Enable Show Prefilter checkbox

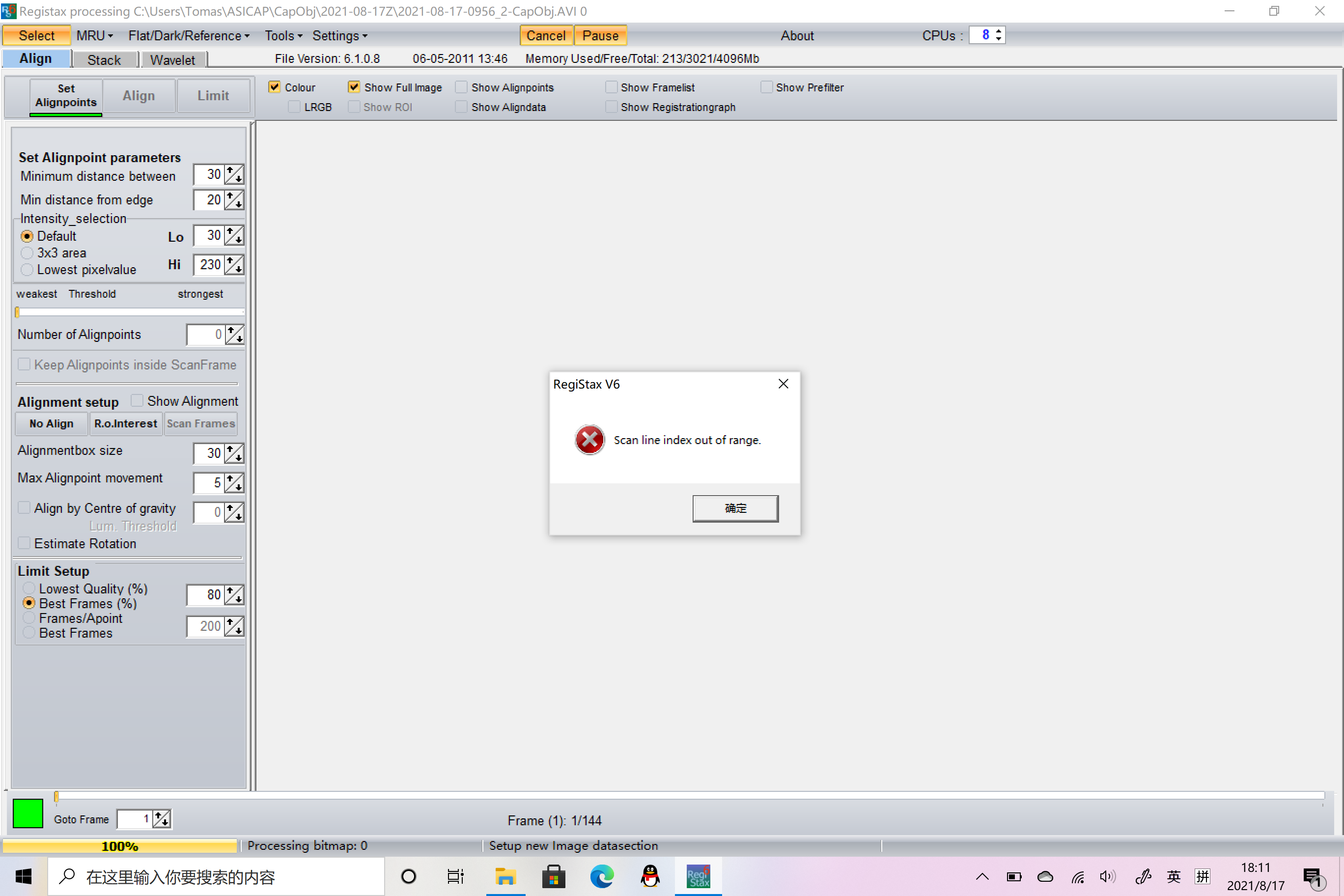[x=766, y=87]
